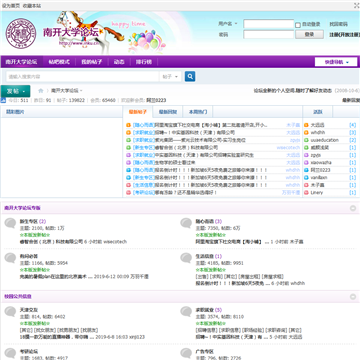The height and width of the screenshot is (360, 360).
Task: Click the [4] count beside 大迅迅
Action: pyautogui.click(x=352, y=125)
